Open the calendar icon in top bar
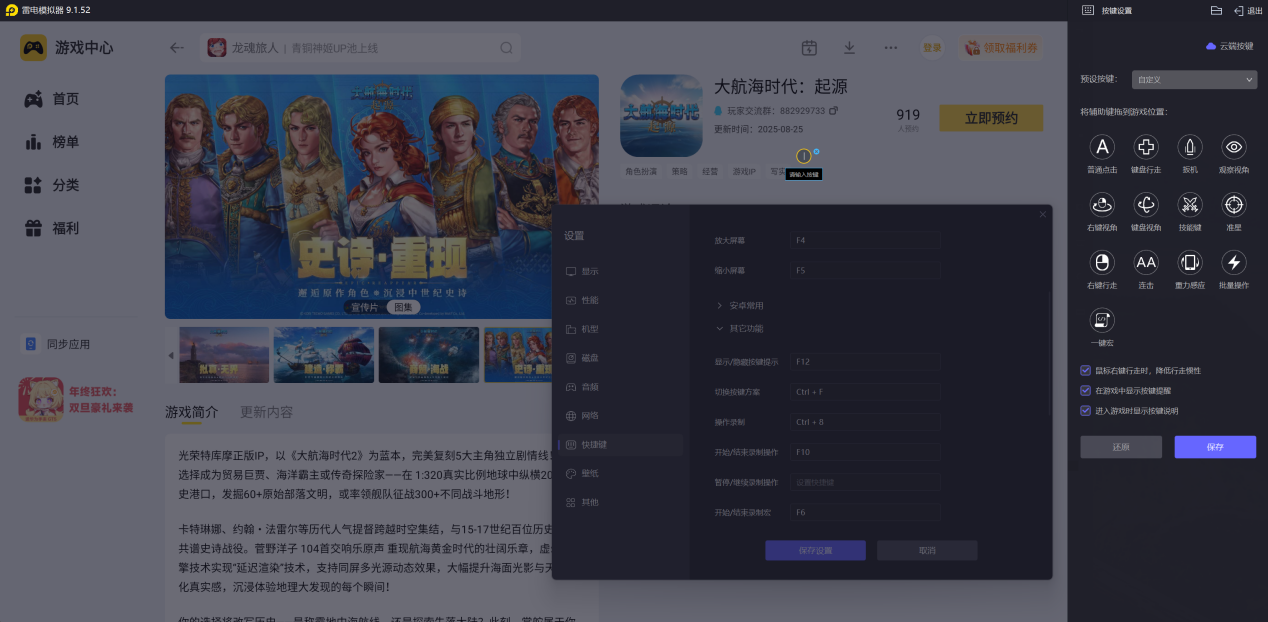Image resolution: width=1268 pixels, height=622 pixels. (x=809, y=47)
